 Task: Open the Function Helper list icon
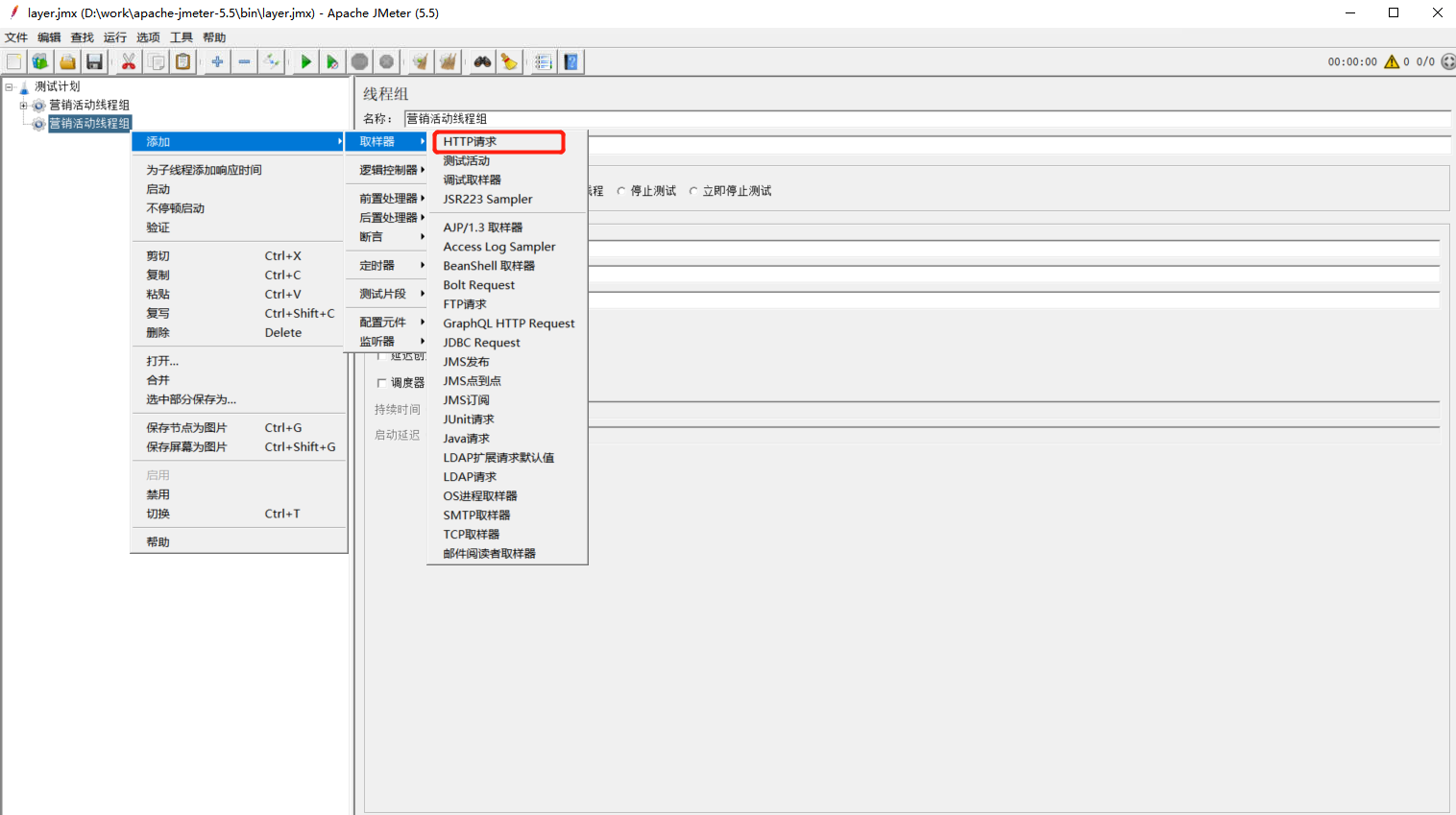[x=544, y=61]
